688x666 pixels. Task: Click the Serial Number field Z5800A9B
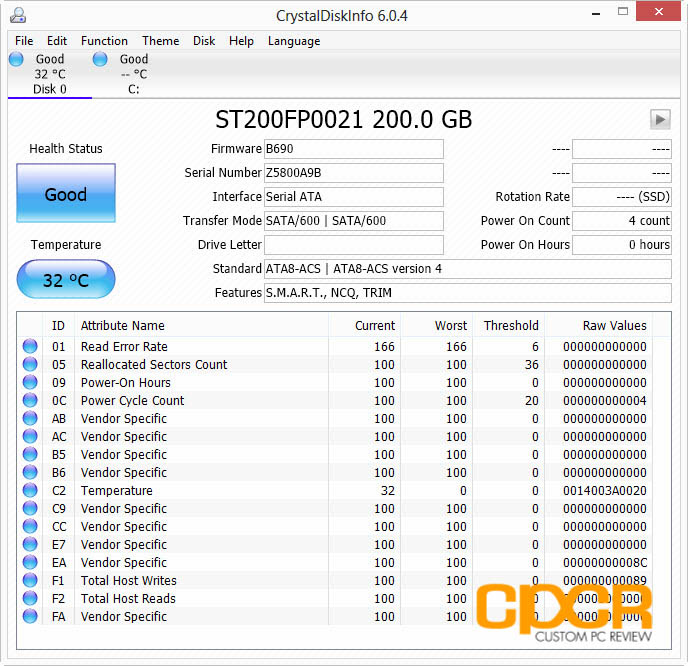[354, 173]
